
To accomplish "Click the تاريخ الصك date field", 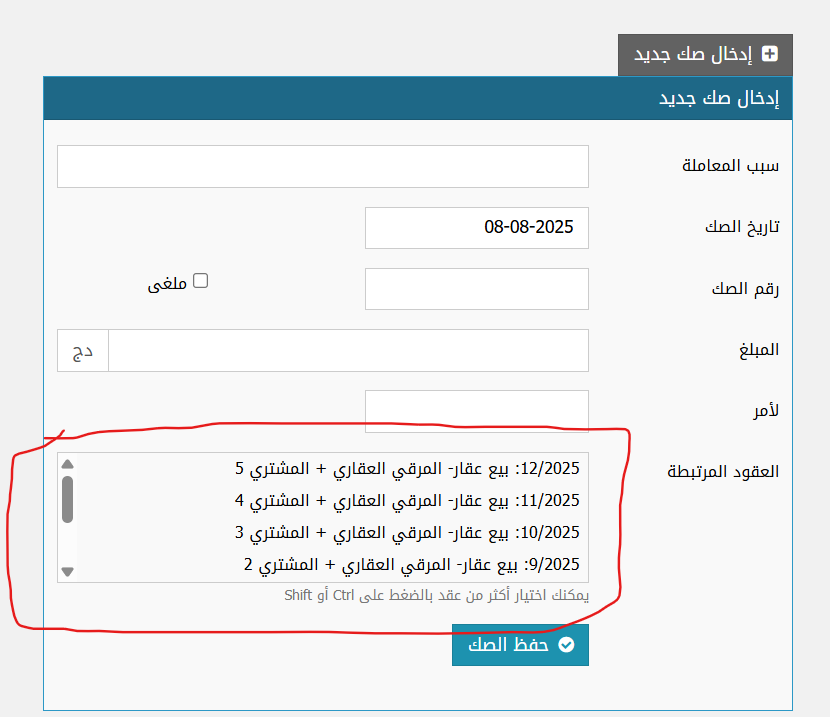I will (476, 227).
